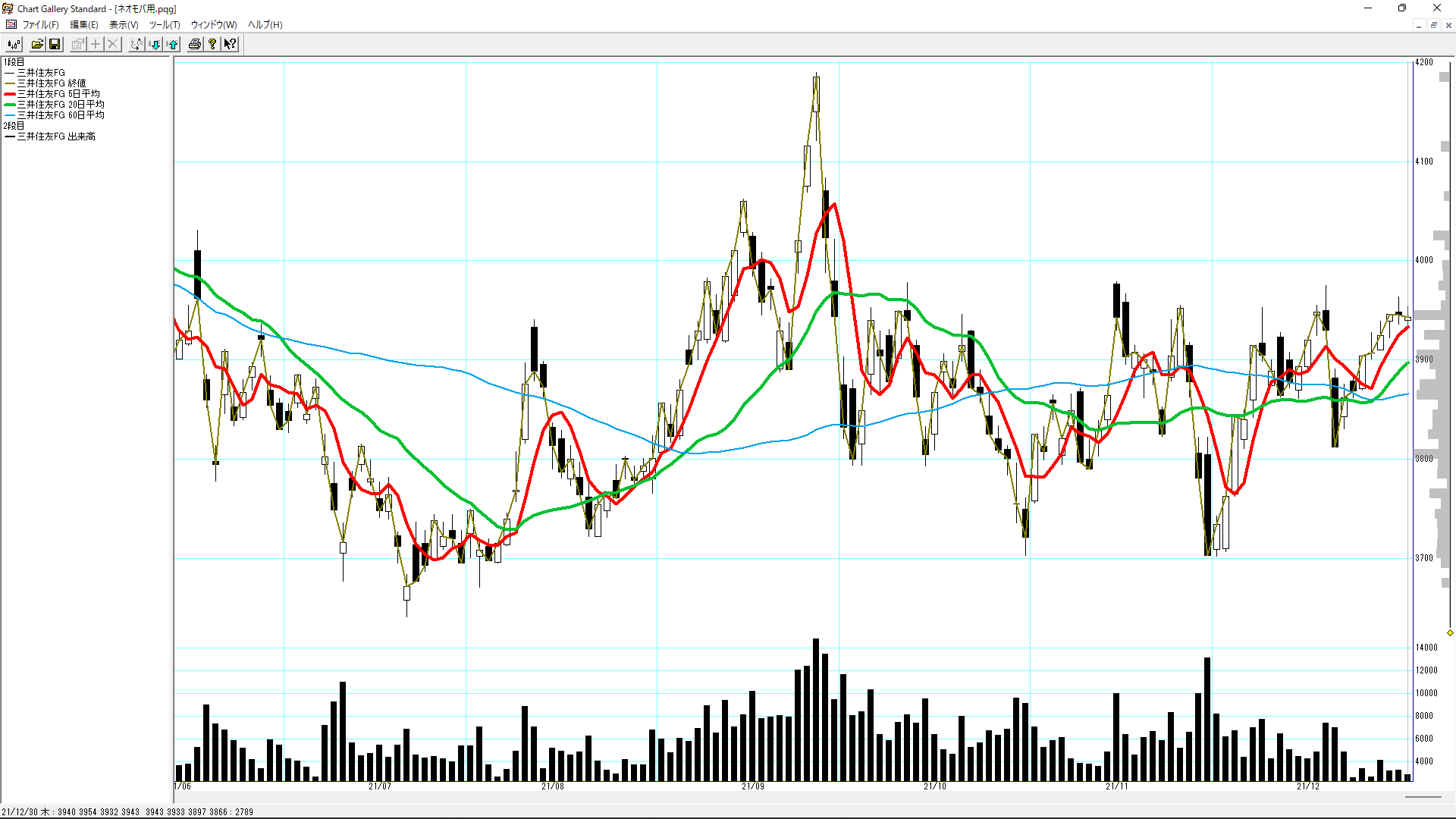This screenshot has height=819, width=1456.
Task: Click the yellow question mark help icon
Action: coord(212,44)
